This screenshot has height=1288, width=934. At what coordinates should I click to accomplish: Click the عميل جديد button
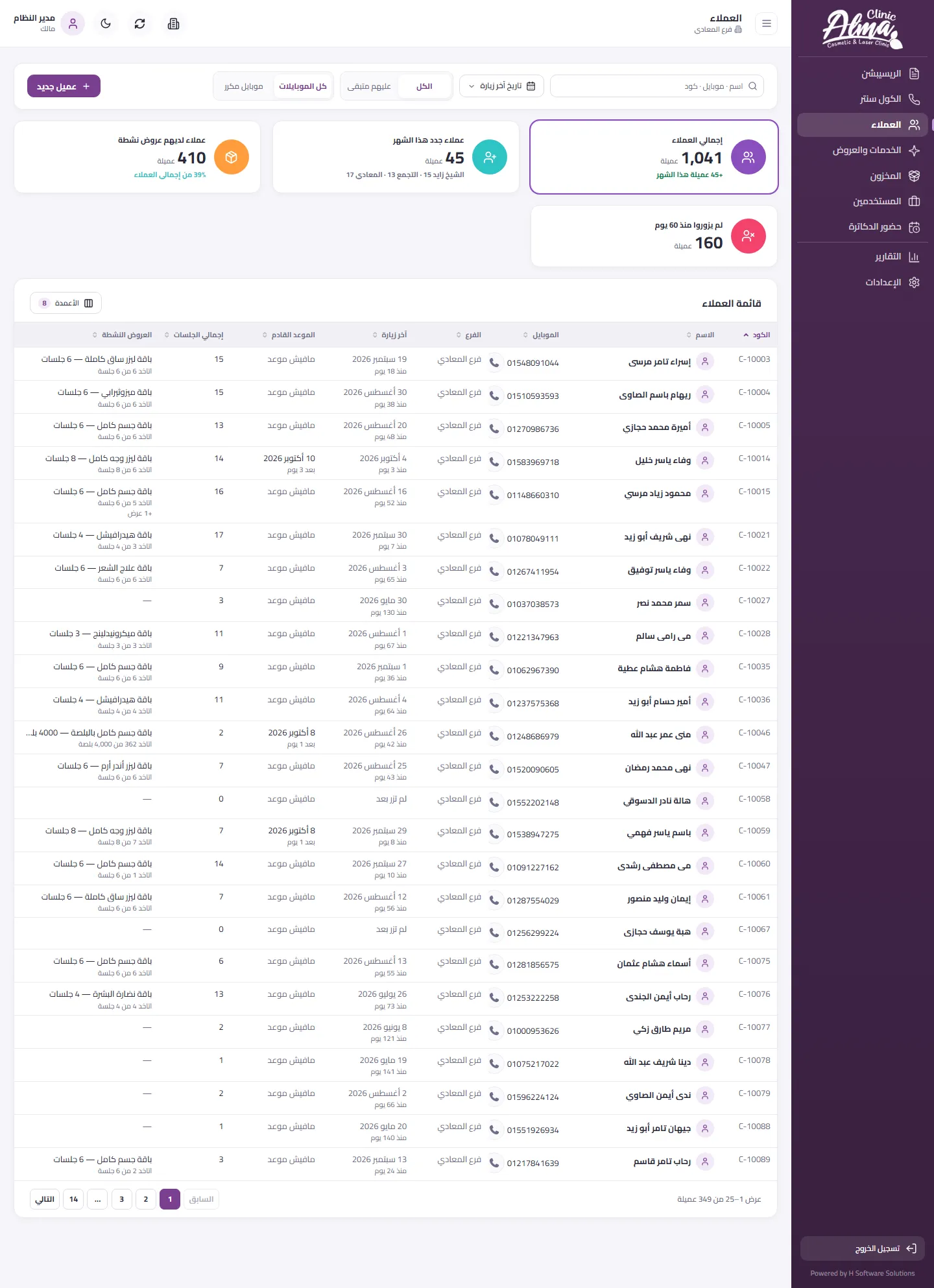[64, 86]
